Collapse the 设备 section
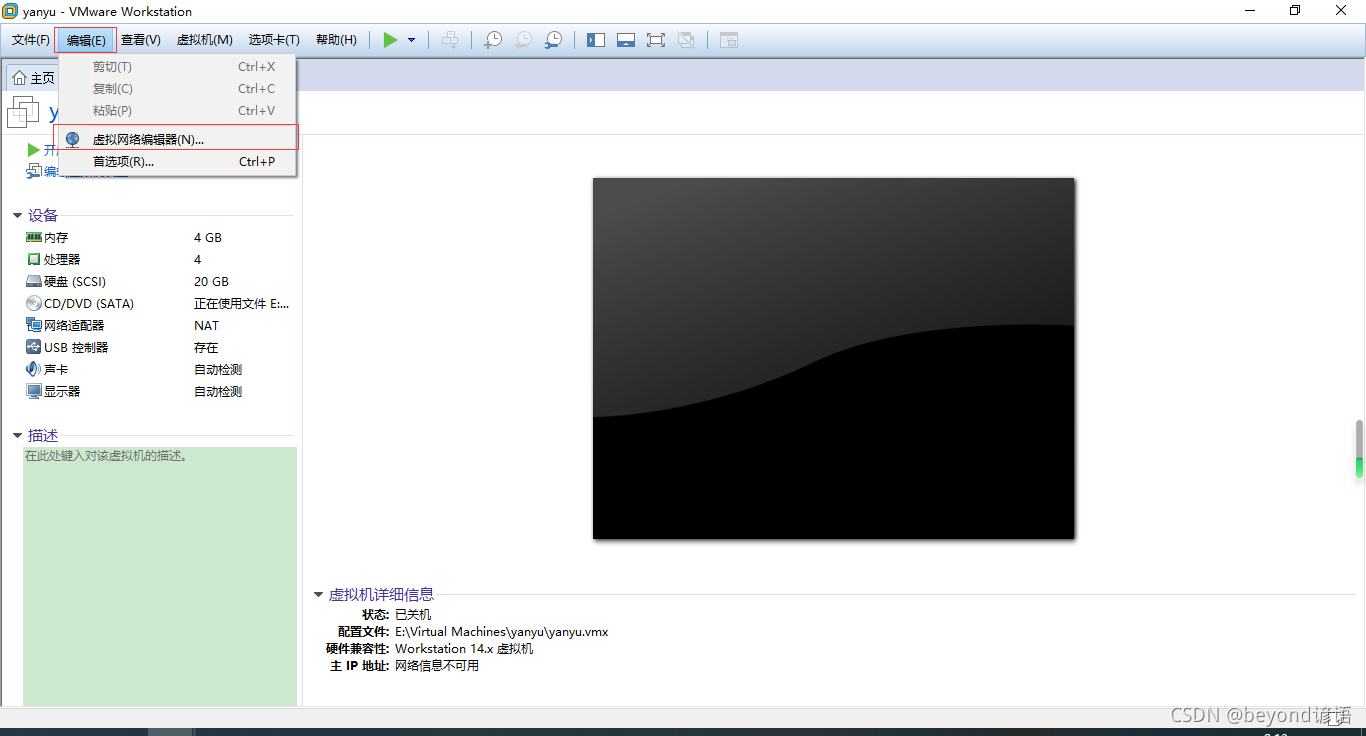This screenshot has height=736, width=1366. click(x=17, y=215)
